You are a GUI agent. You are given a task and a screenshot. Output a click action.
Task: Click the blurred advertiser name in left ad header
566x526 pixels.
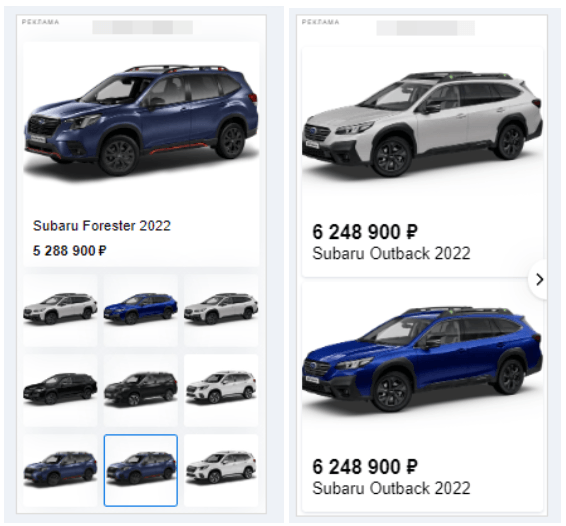pyautogui.click(x=142, y=27)
